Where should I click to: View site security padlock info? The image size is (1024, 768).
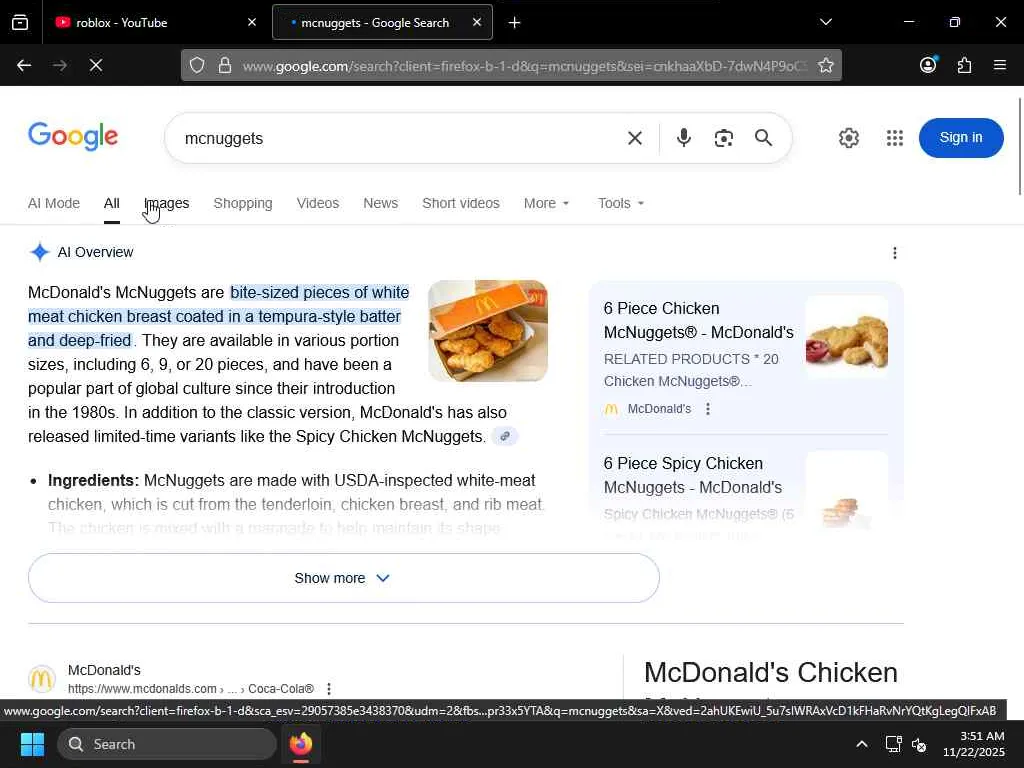(x=225, y=65)
